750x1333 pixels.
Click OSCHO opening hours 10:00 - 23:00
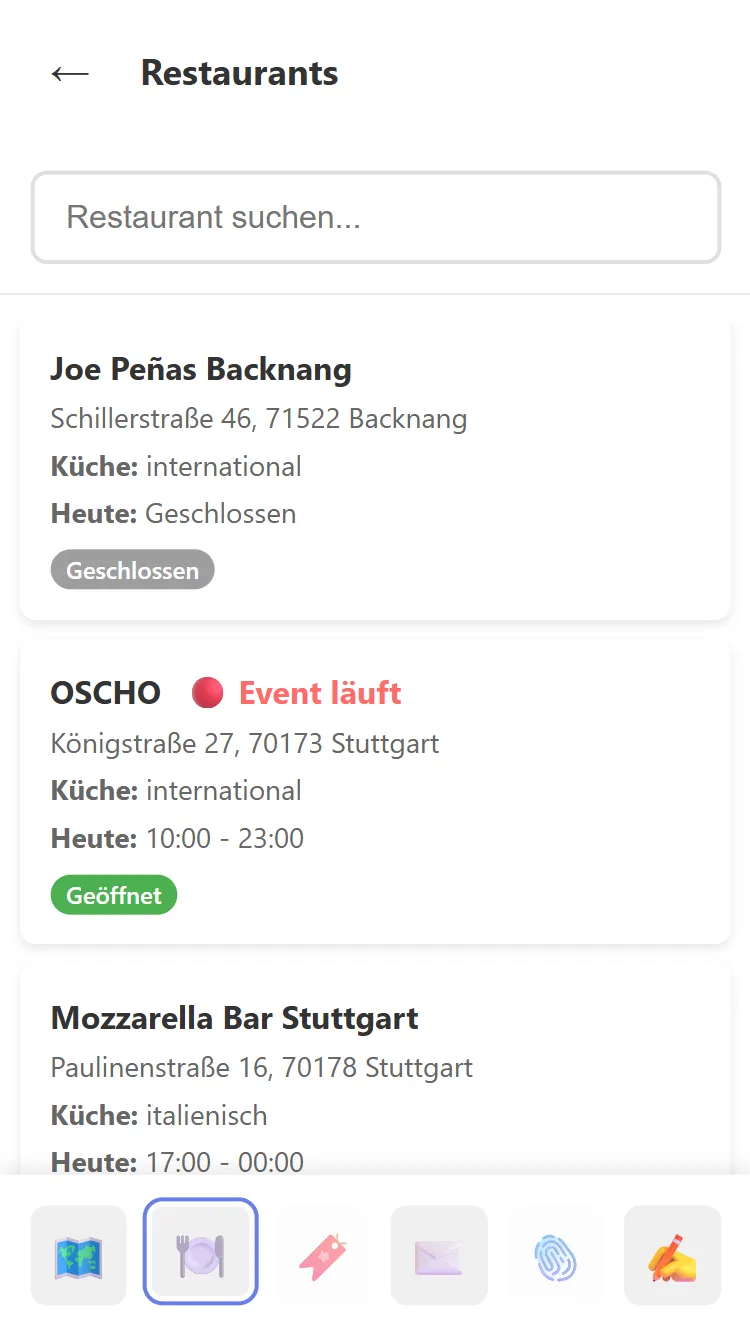[x=224, y=838]
